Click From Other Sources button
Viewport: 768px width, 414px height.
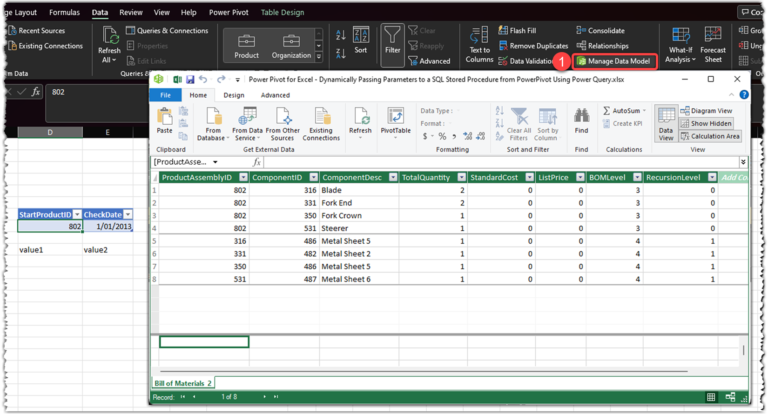pyautogui.click(x=283, y=124)
